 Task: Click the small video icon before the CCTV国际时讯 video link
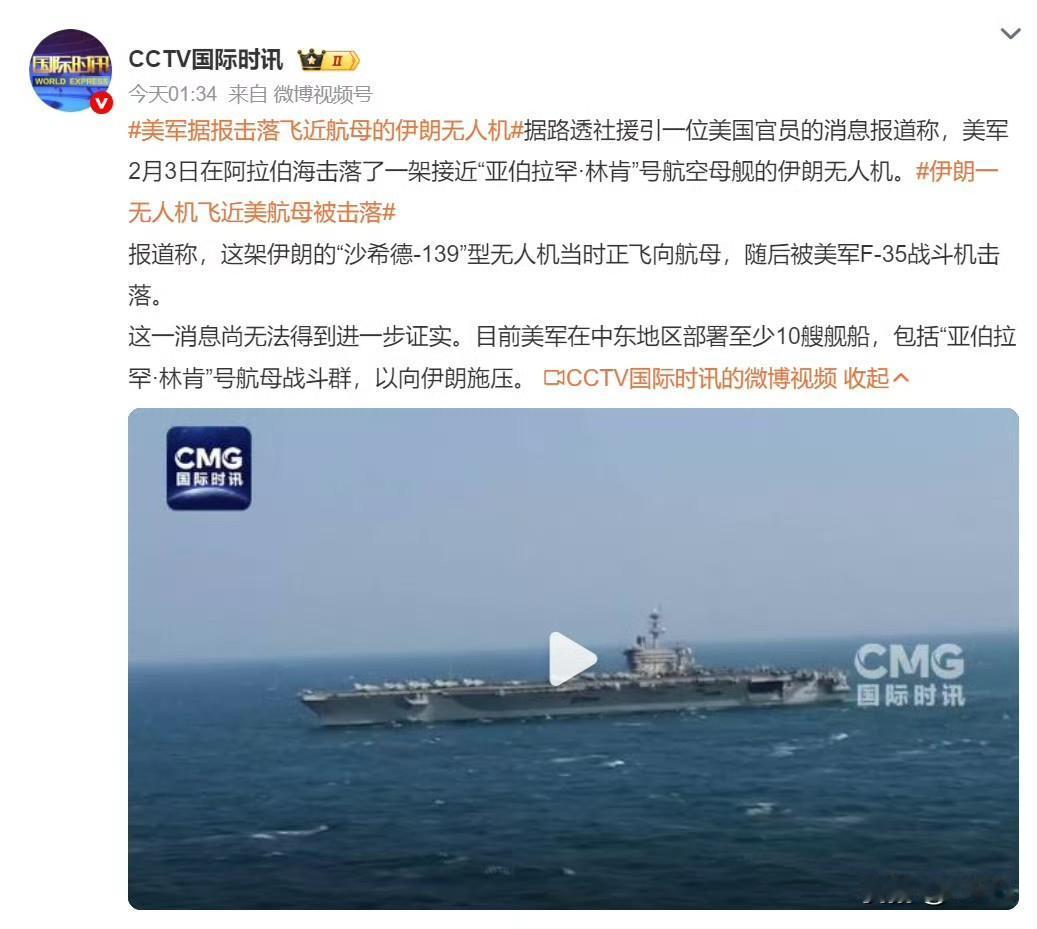coord(554,378)
